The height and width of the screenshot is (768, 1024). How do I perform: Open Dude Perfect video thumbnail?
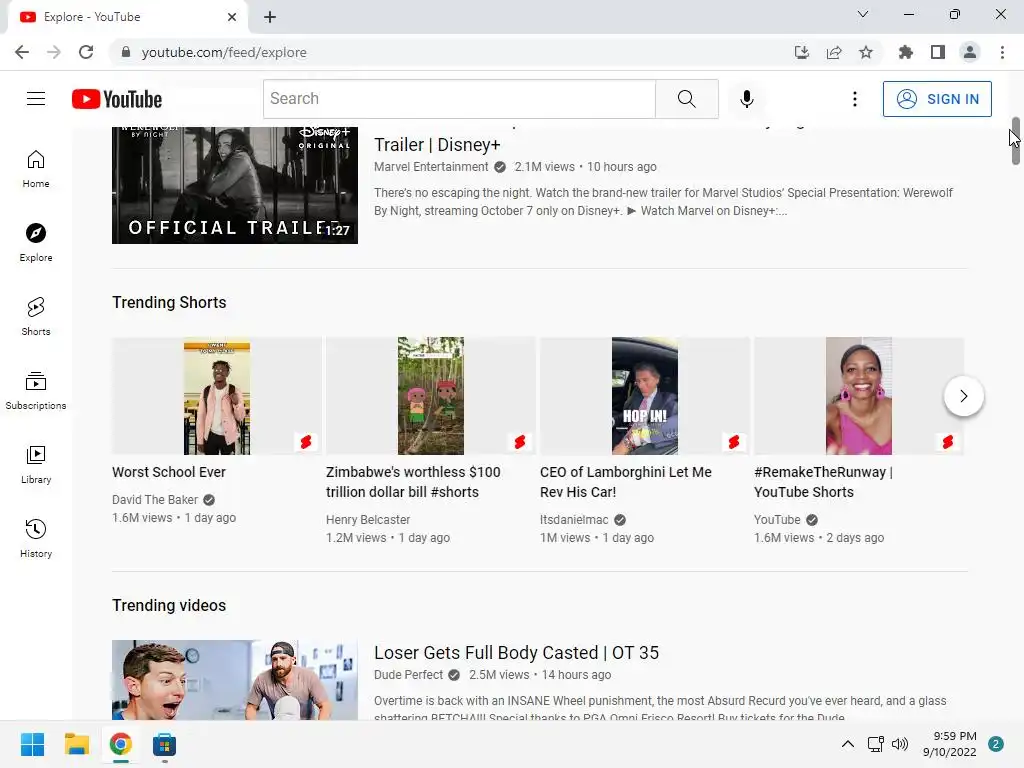coord(234,680)
